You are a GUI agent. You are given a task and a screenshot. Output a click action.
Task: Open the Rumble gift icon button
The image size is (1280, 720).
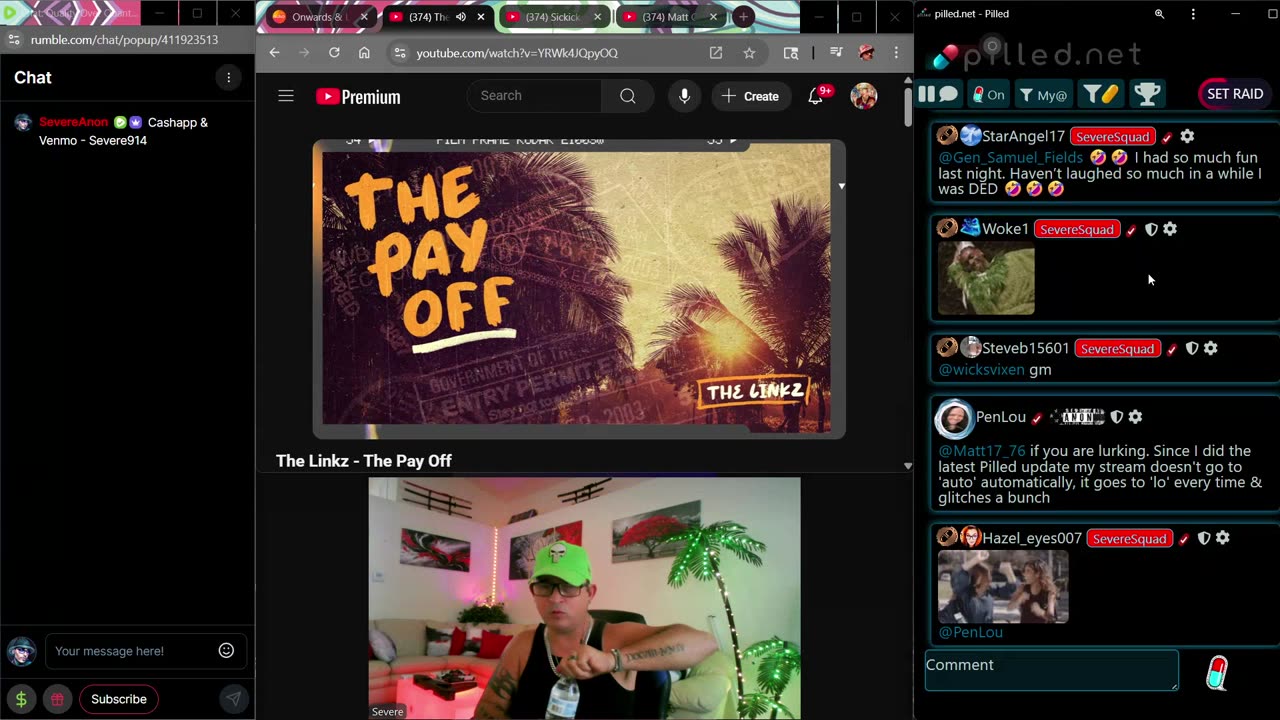(57, 699)
